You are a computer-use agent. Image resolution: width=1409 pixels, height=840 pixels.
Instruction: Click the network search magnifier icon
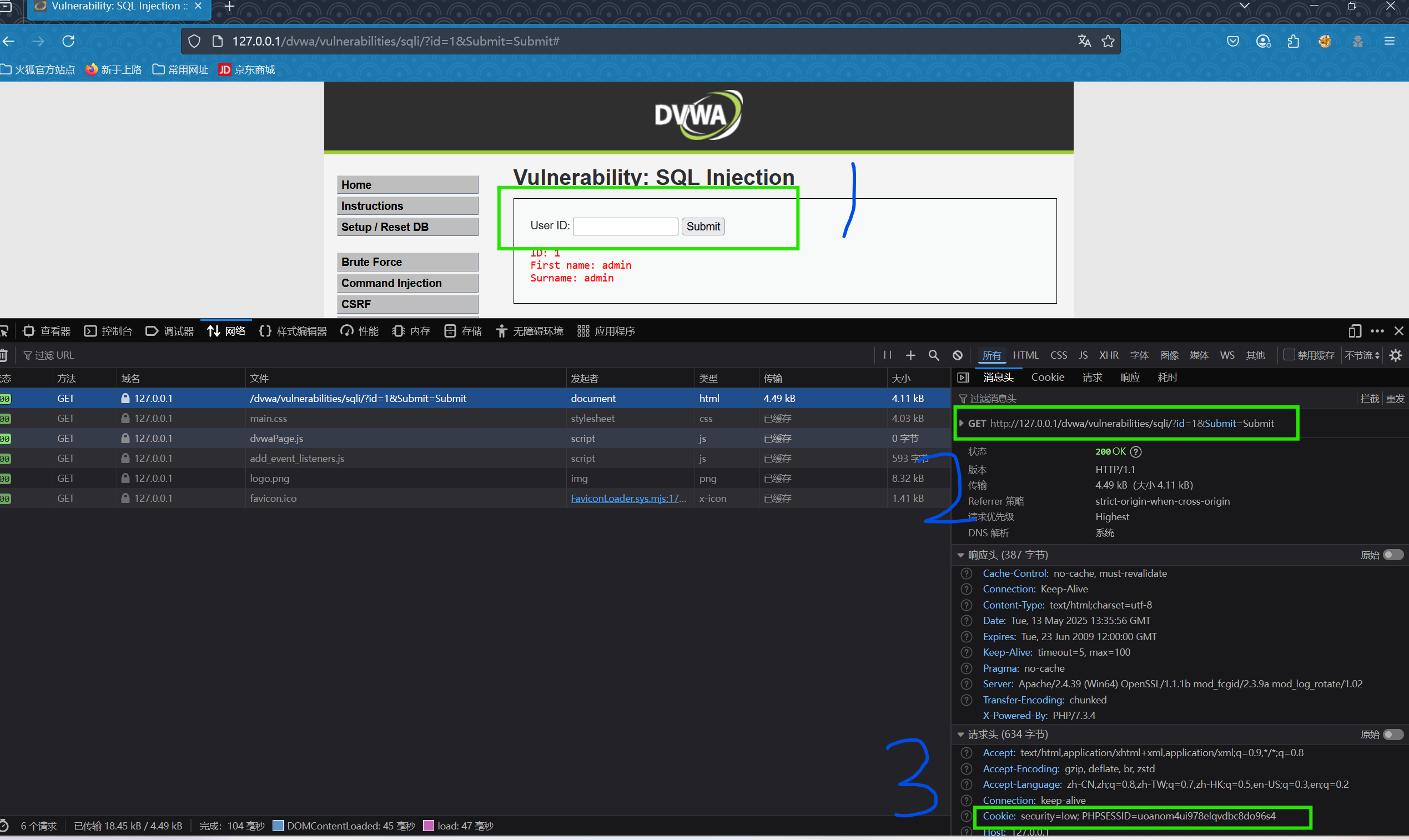pos(934,355)
